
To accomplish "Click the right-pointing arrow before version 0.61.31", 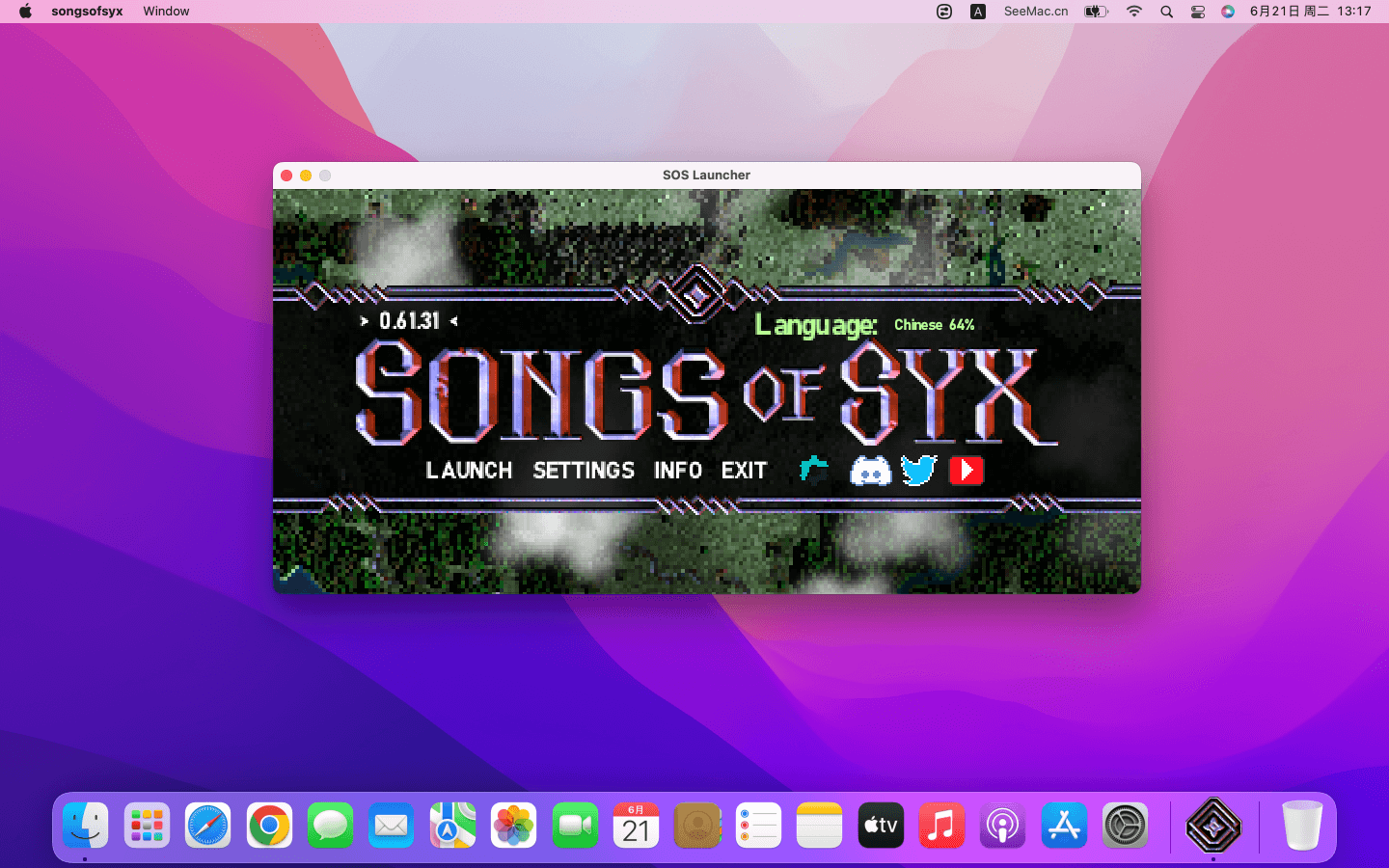I will 364,321.
